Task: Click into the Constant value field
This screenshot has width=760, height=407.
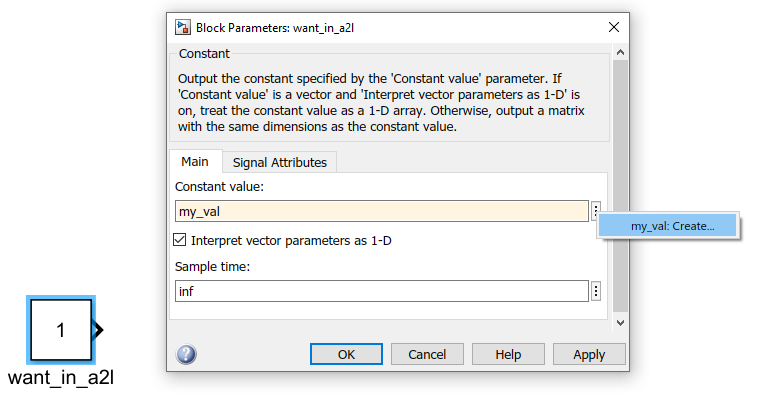Action: click(382, 211)
